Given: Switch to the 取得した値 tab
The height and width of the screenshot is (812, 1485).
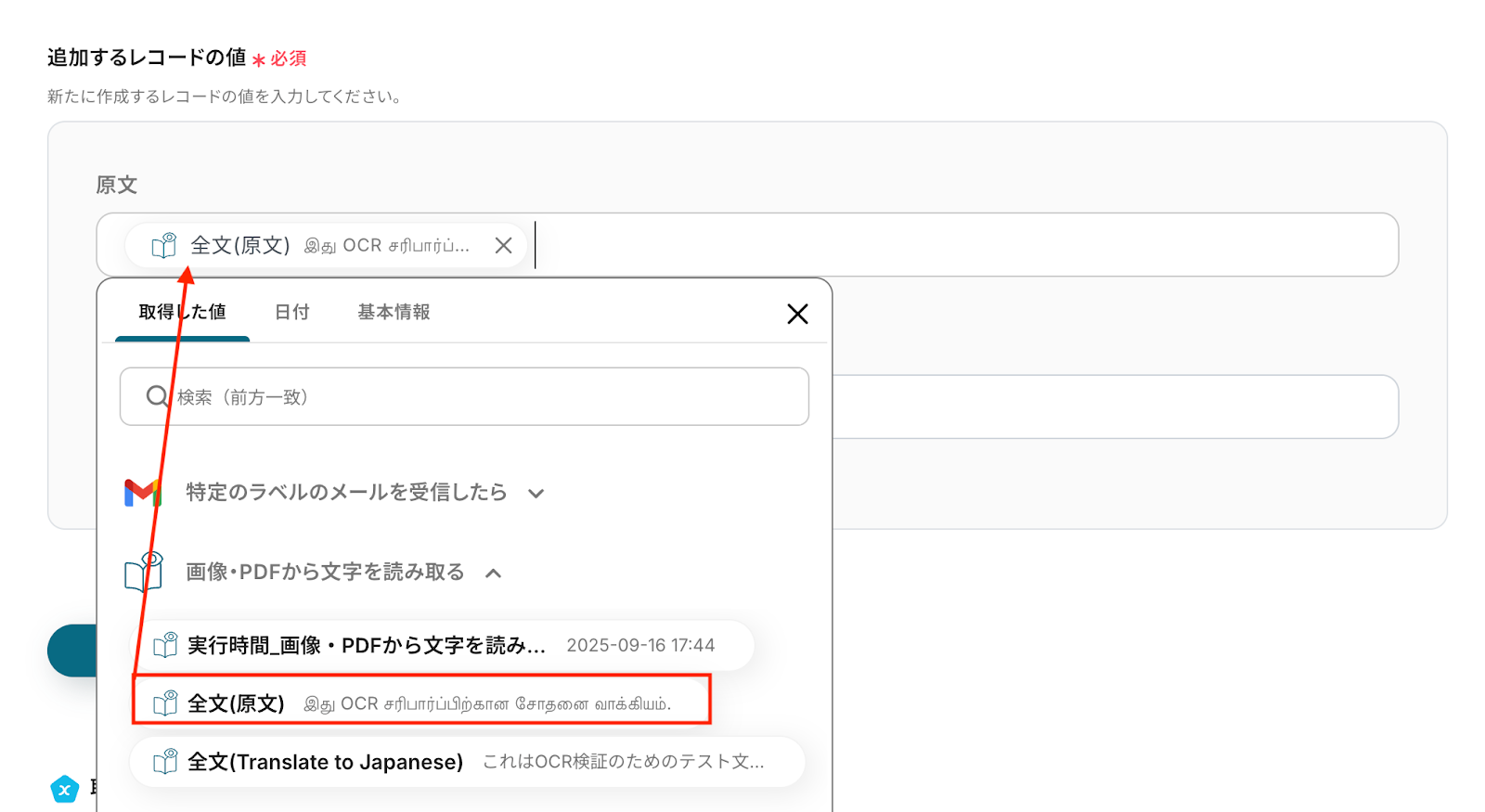Looking at the screenshot, I should (182, 313).
